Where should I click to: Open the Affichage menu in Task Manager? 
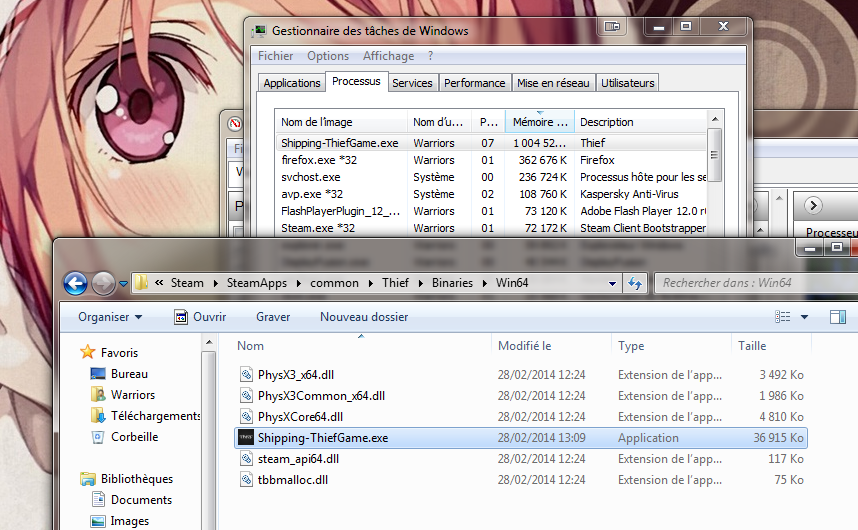tap(389, 56)
